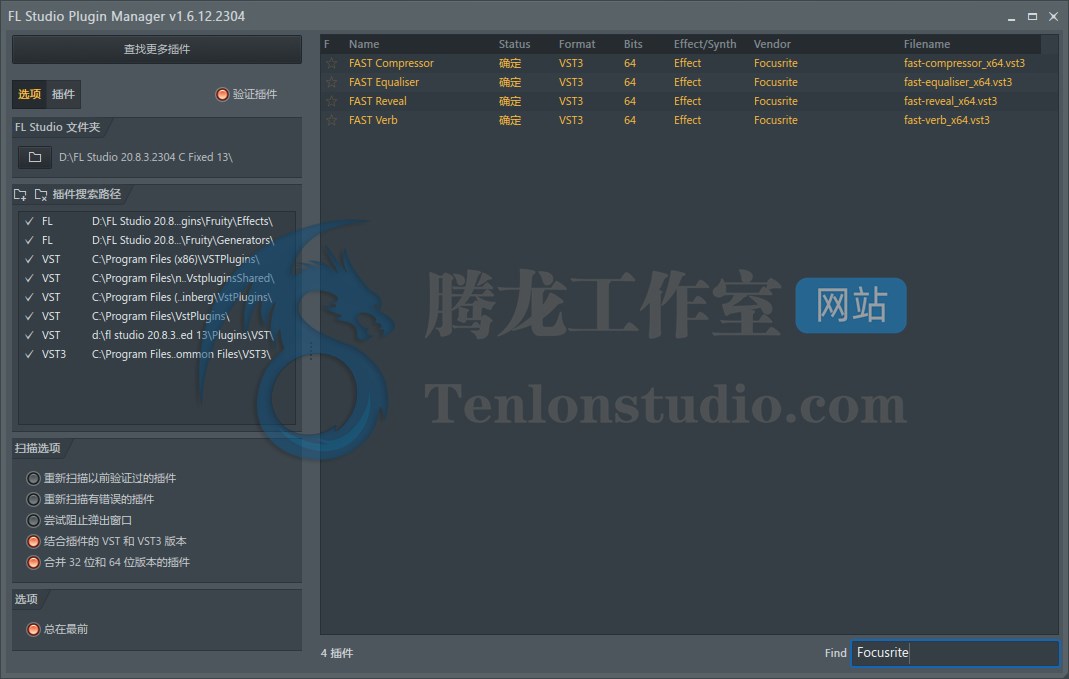Select the FAST Reveal plugin name
1069x679 pixels.
click(378, 102)
